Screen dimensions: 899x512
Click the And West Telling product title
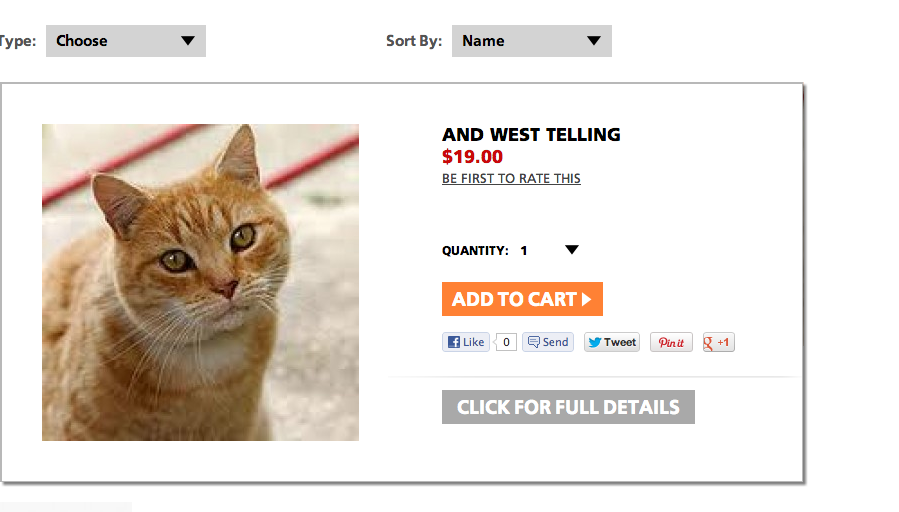531,135
